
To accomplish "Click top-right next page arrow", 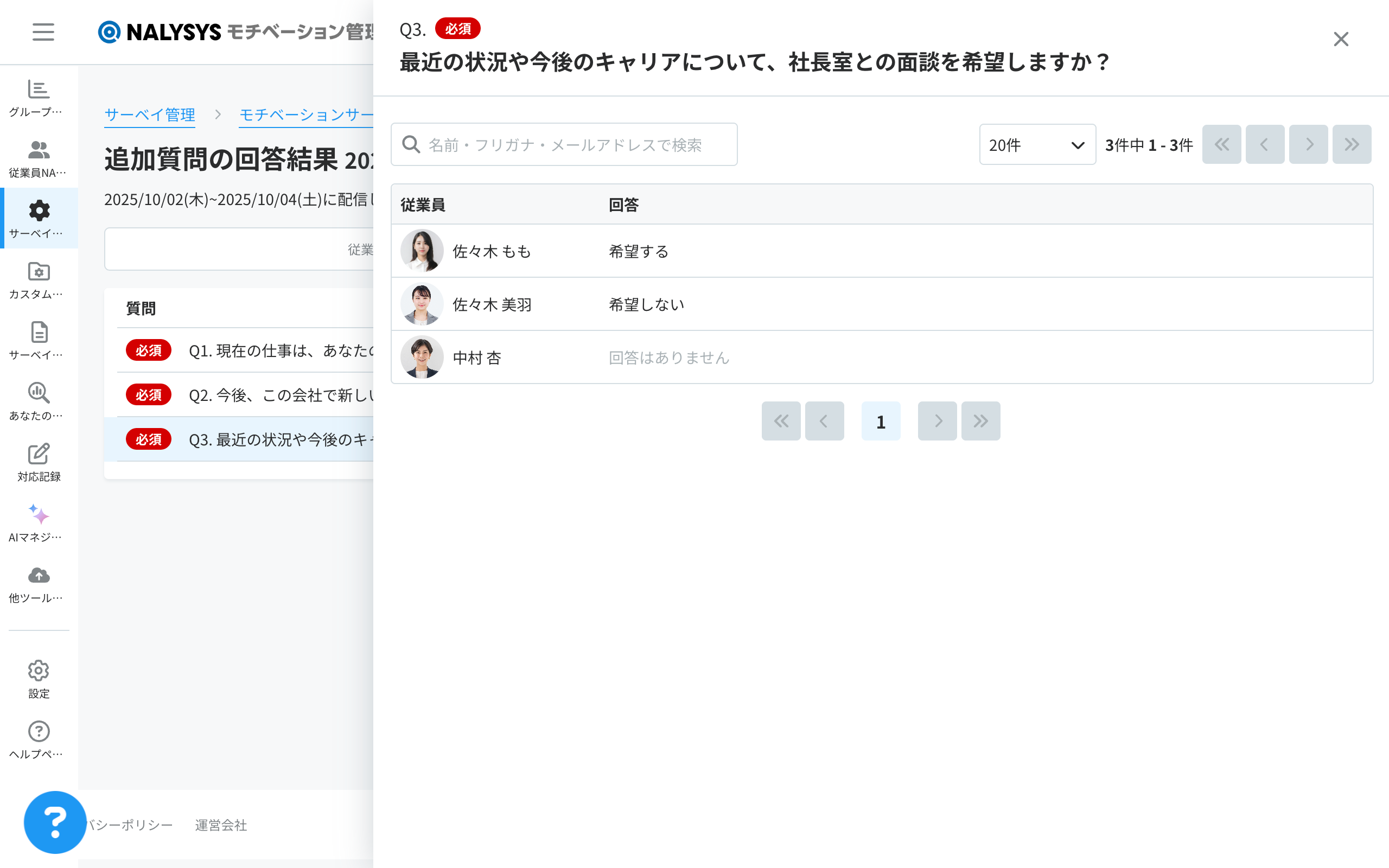I will pos(1308,145).
